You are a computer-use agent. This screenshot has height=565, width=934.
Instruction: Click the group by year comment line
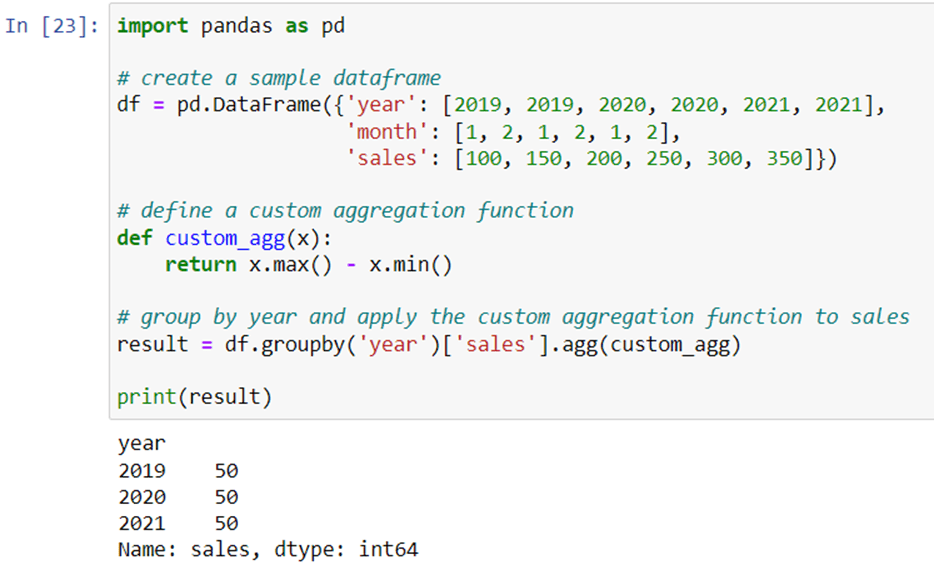coord(513,318)
